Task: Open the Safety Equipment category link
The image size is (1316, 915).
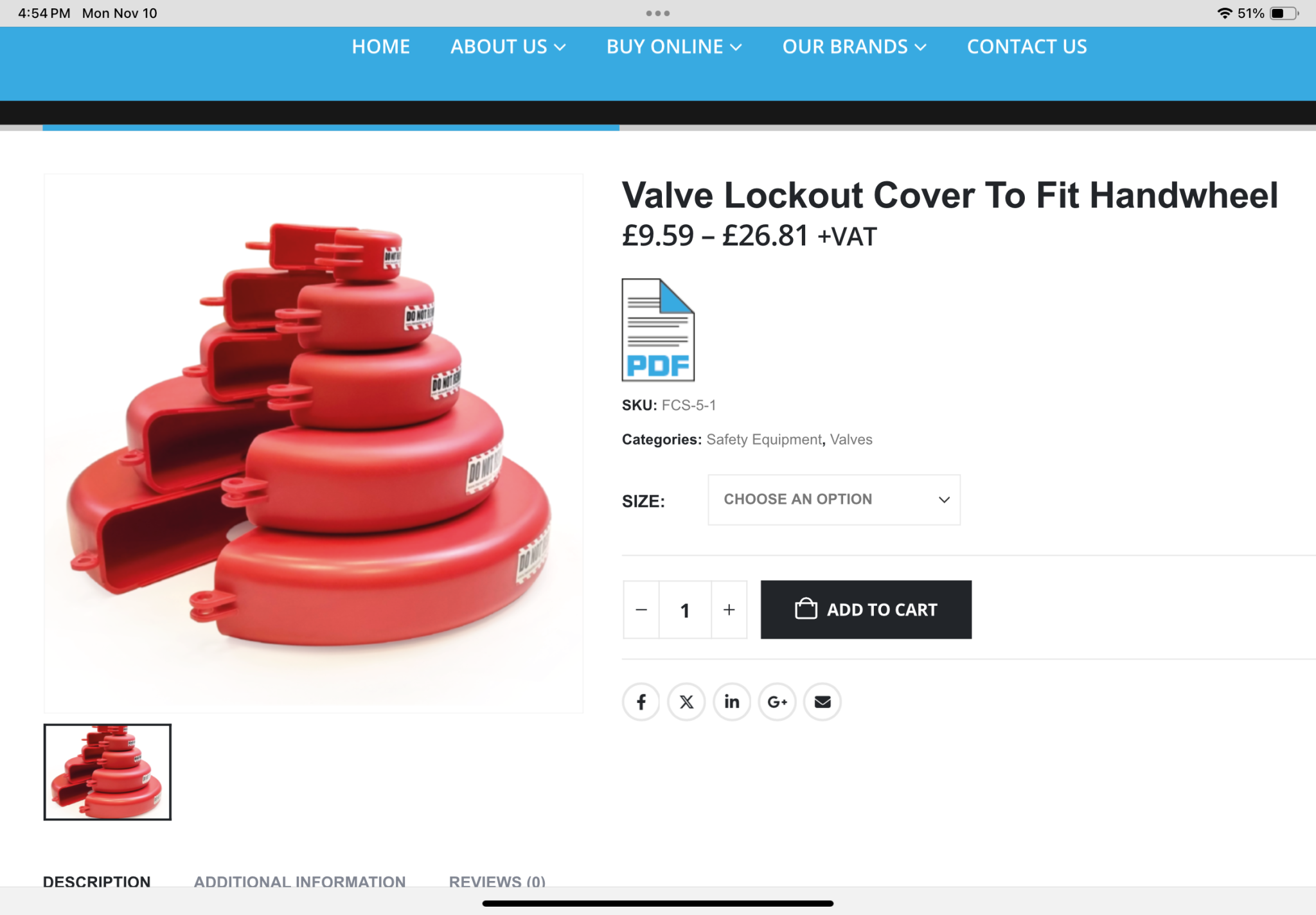Action: click(764, 440)
